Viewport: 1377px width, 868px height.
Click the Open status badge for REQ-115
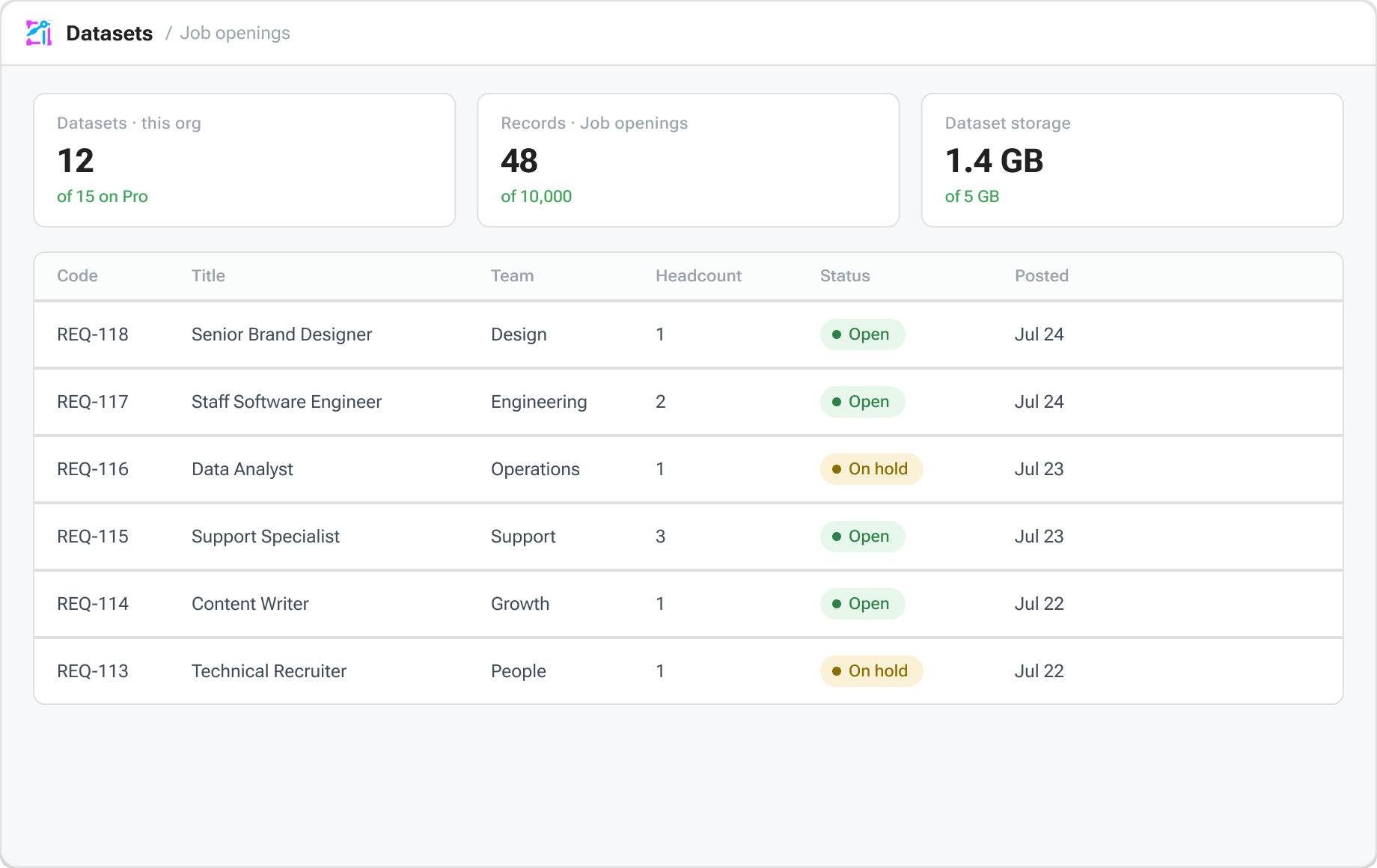862,537
